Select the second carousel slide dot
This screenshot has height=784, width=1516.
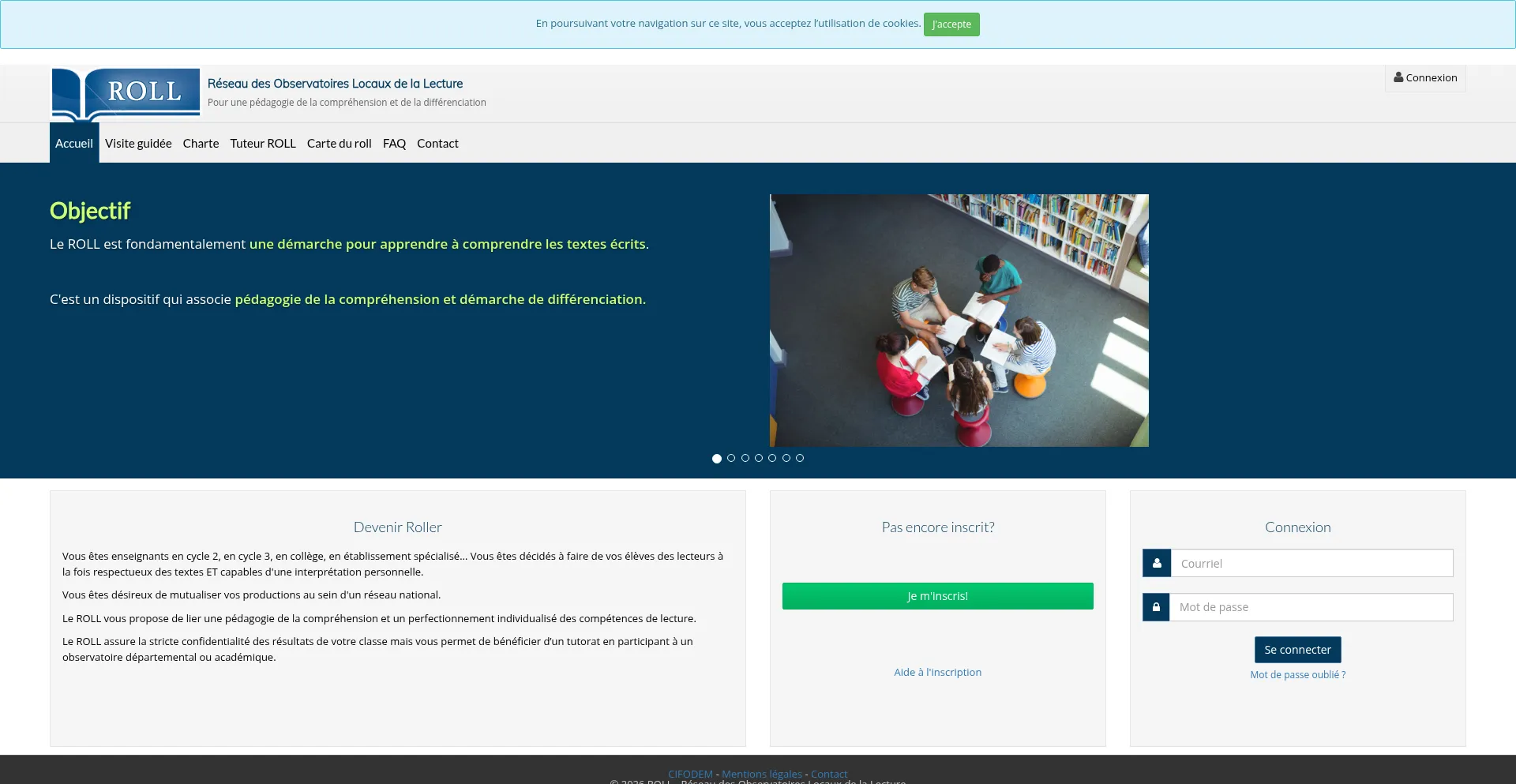tap(731, 458)
